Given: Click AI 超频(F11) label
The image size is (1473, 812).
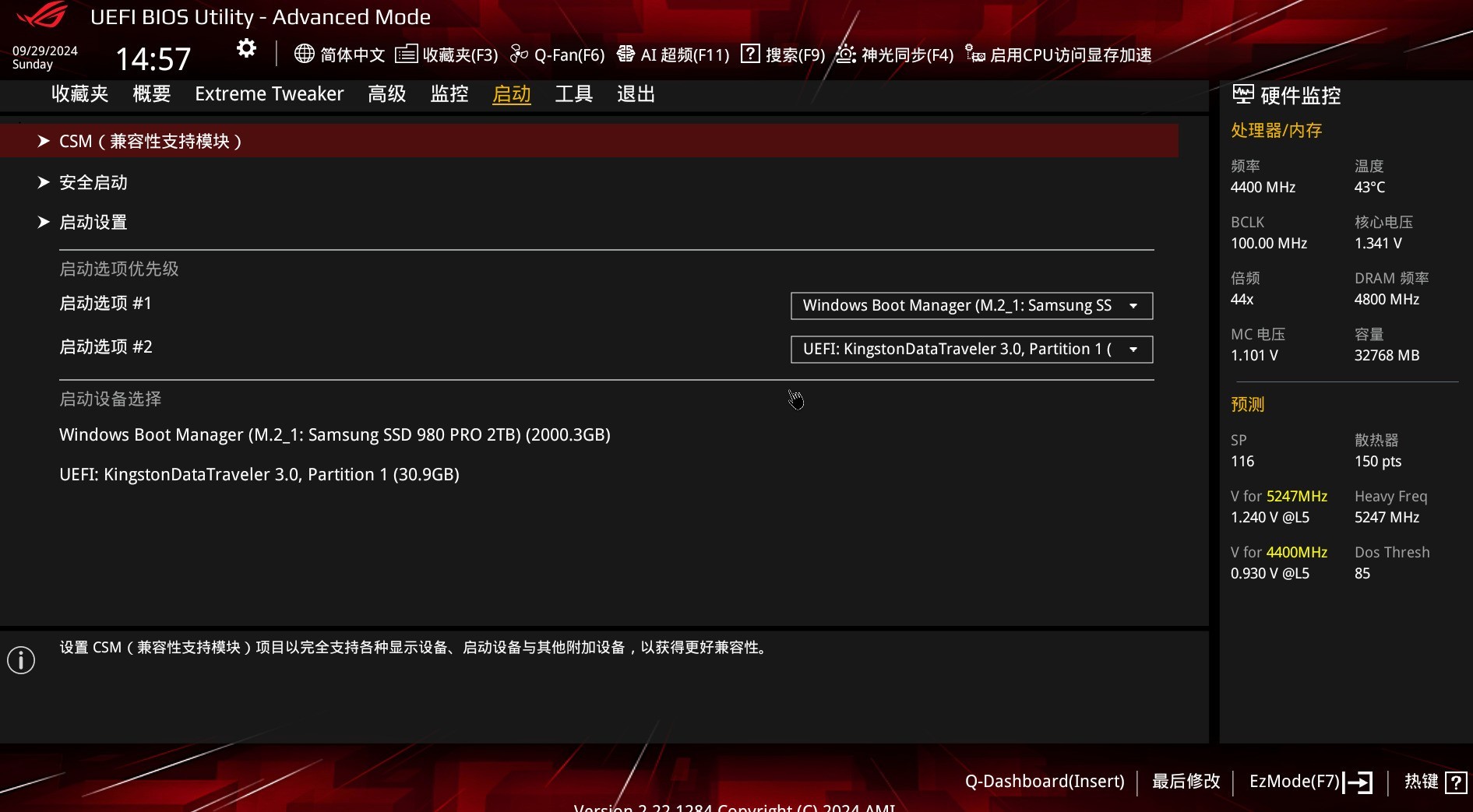Looking at the screenshot, I should point(685,54).
